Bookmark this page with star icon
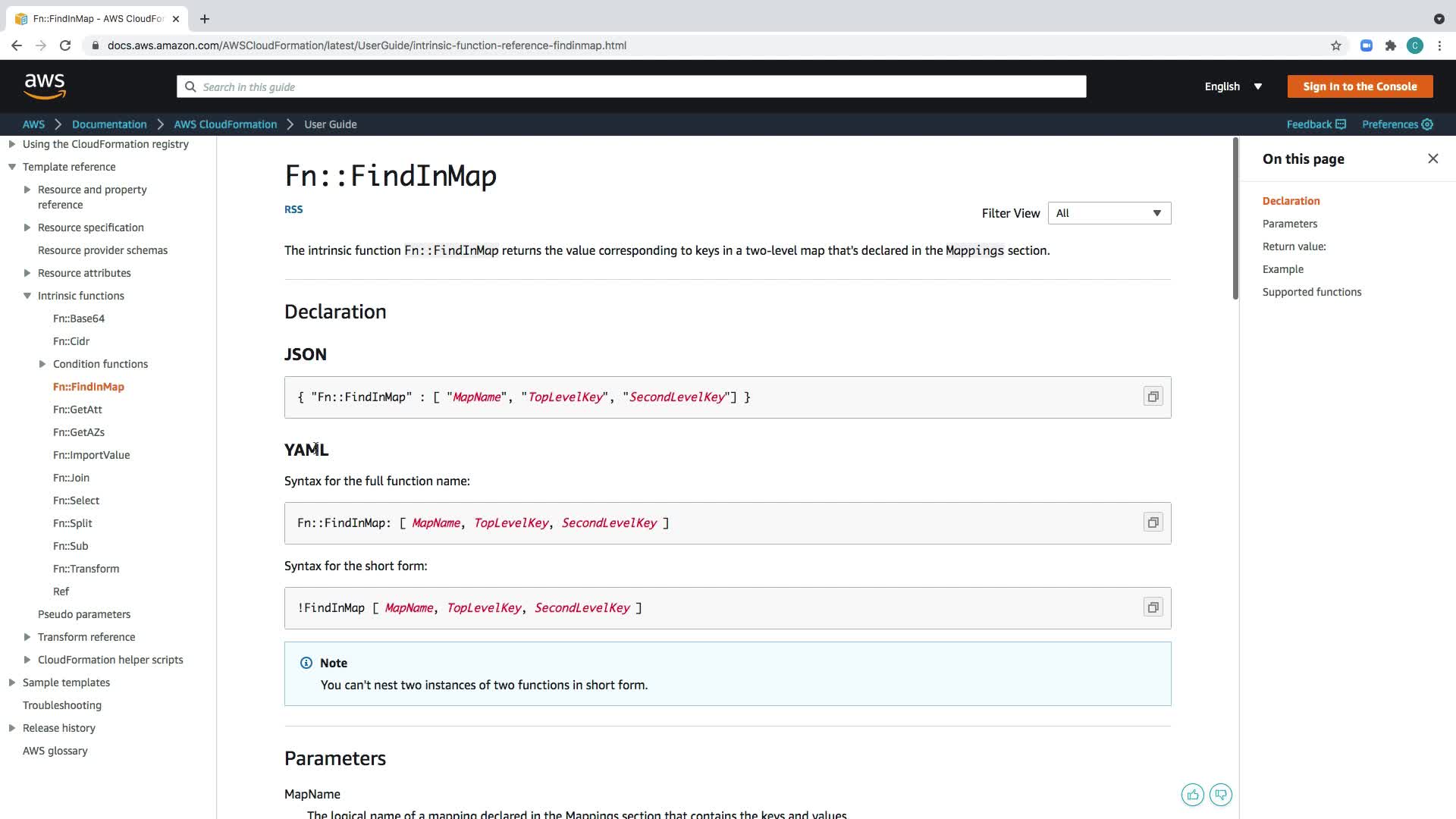The width and height of the screenshot is (1456, 819). click(1335, 45)
